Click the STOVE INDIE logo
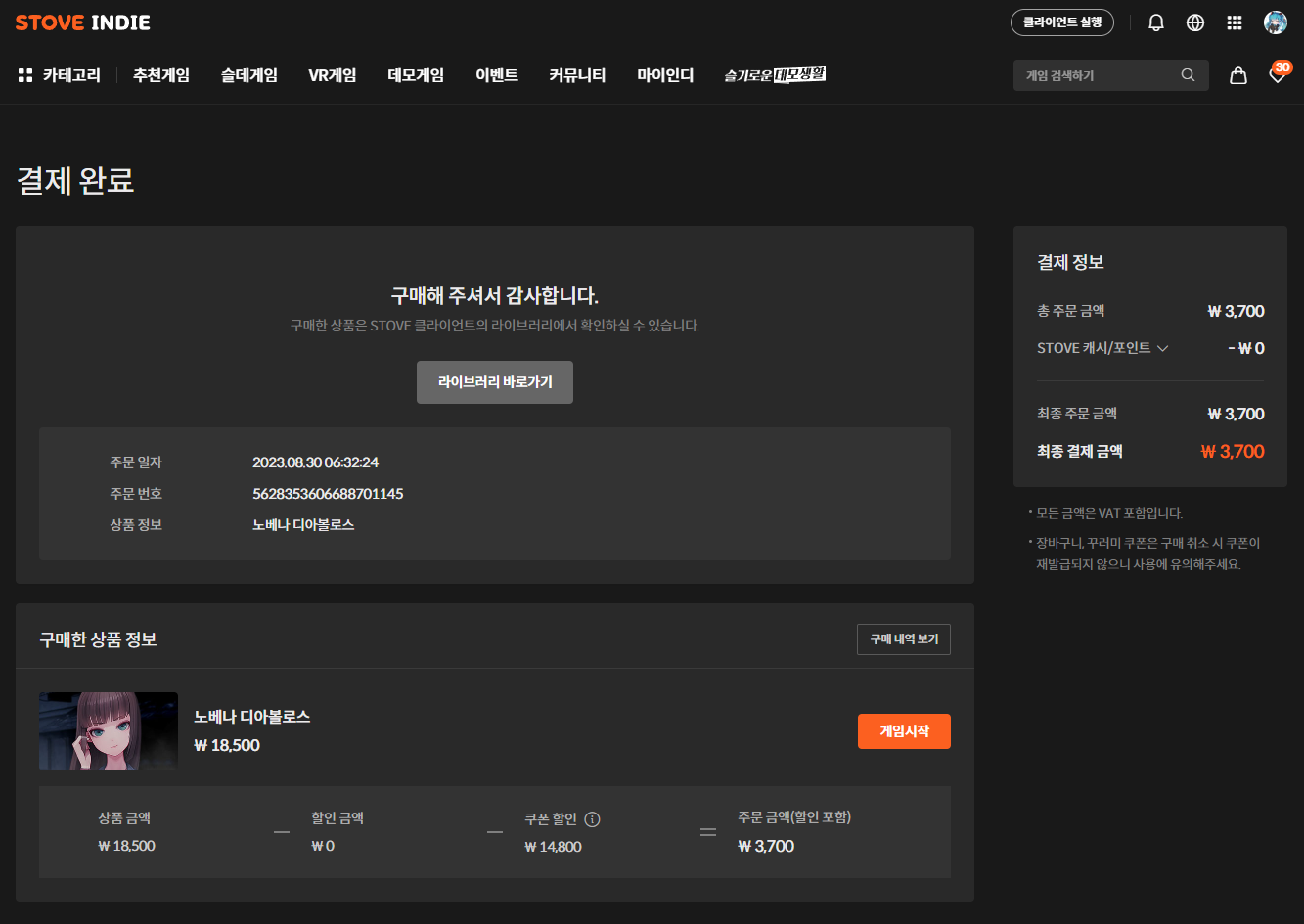This screenshot has height=924, width=1304. click(83, 22)
